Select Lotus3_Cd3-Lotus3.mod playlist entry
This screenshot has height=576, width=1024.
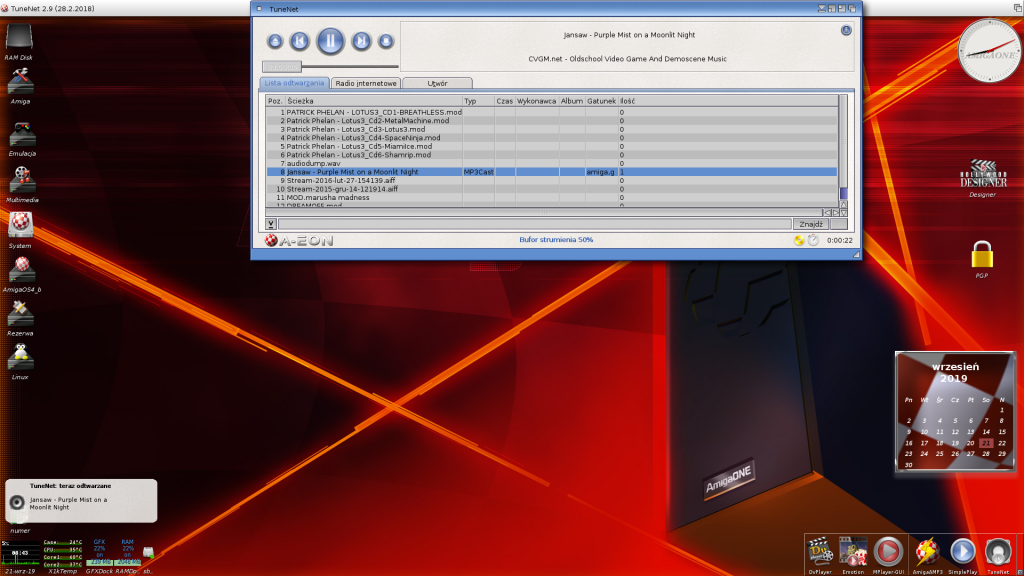click(x=552, y=129)
